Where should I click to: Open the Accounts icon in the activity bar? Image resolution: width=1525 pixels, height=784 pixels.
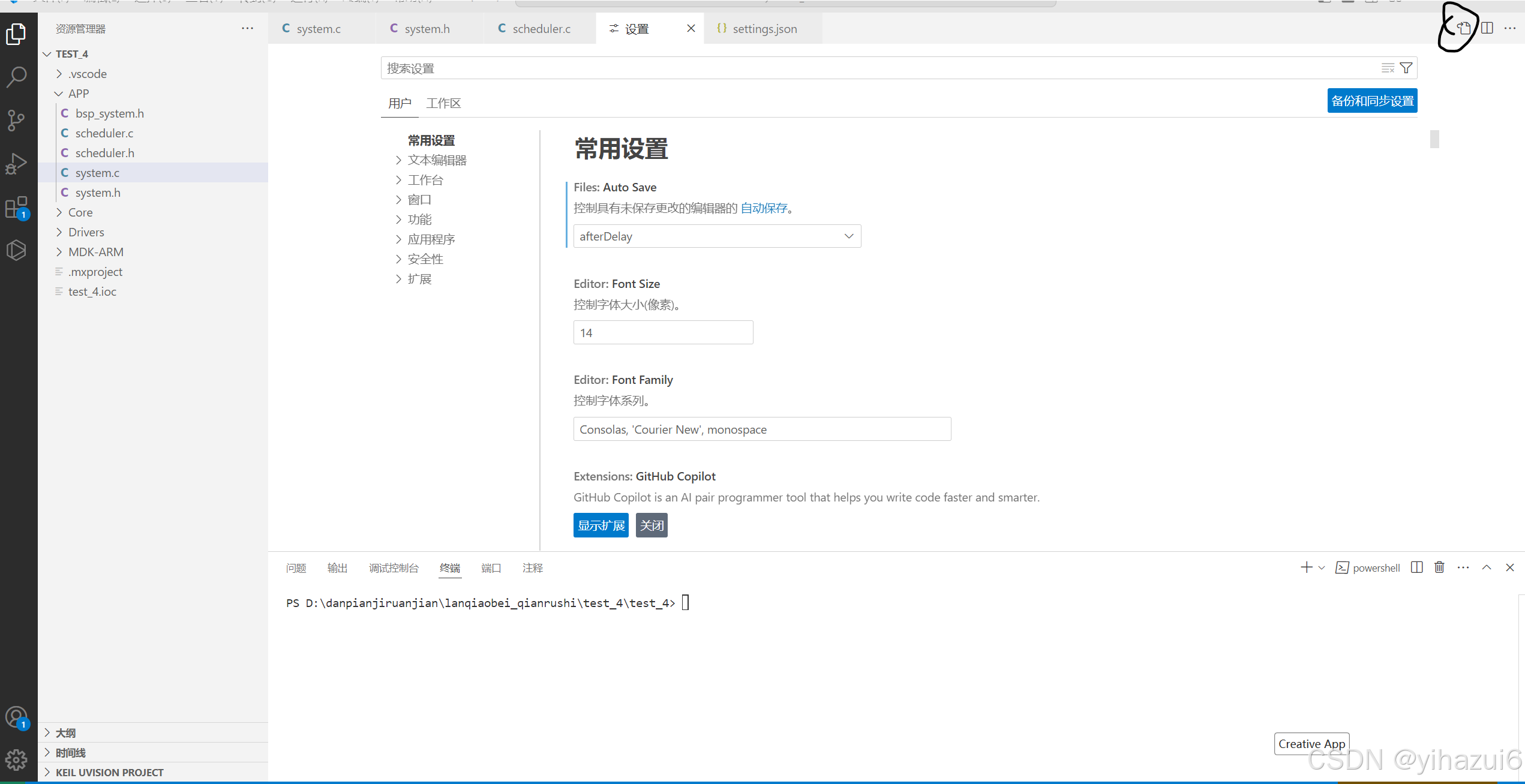16,716
